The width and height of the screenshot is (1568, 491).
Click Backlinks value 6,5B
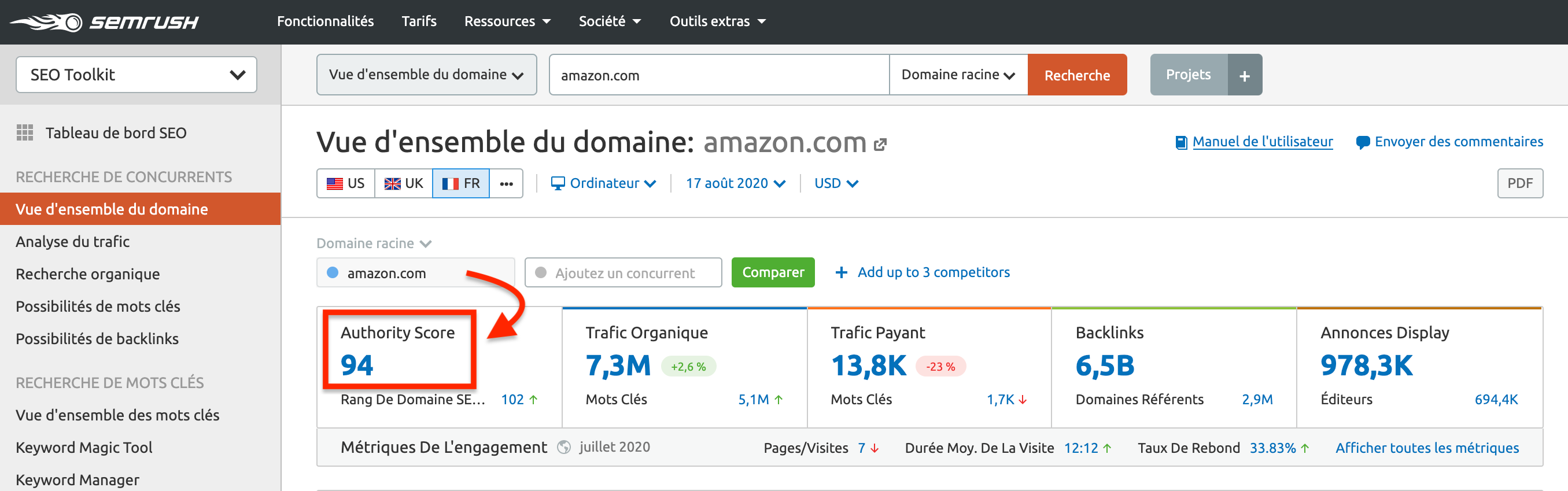pos(1105,366)
